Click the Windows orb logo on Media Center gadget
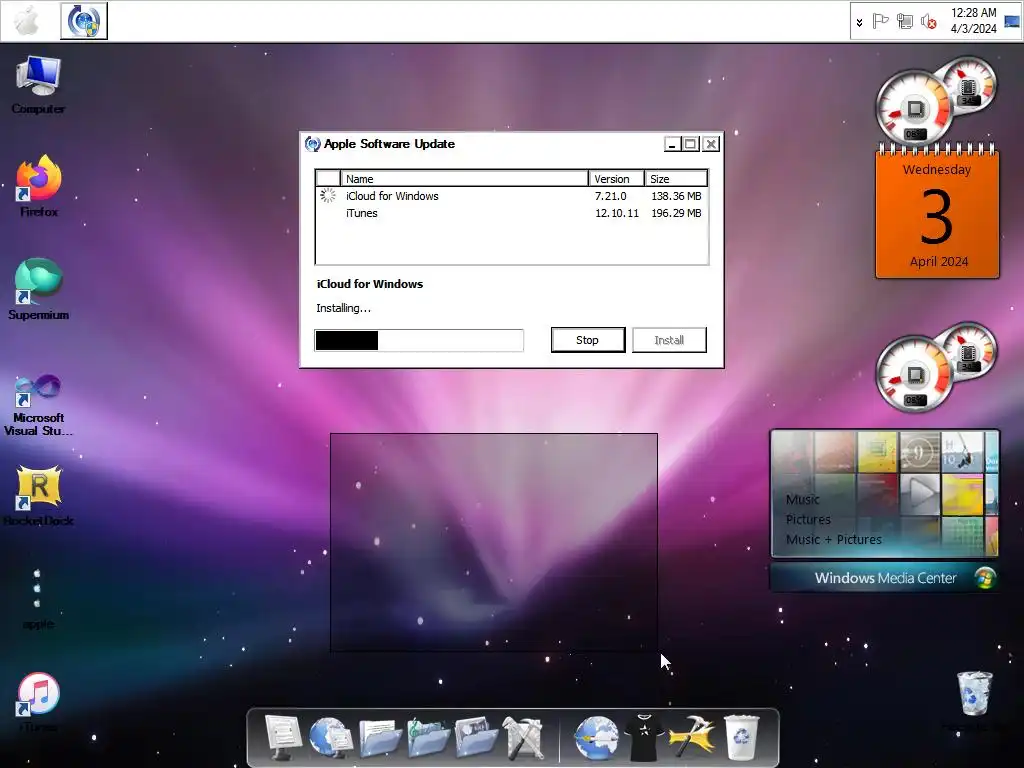 pyautogui.click(x=984, y=578)
